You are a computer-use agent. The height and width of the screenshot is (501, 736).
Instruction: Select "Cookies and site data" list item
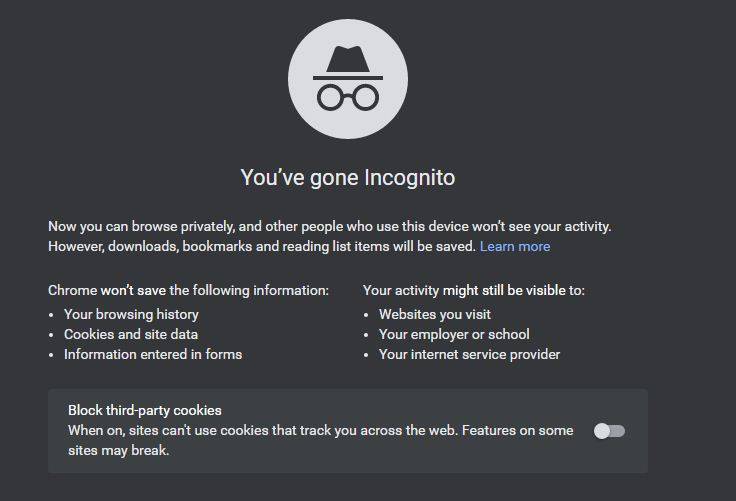131,334
